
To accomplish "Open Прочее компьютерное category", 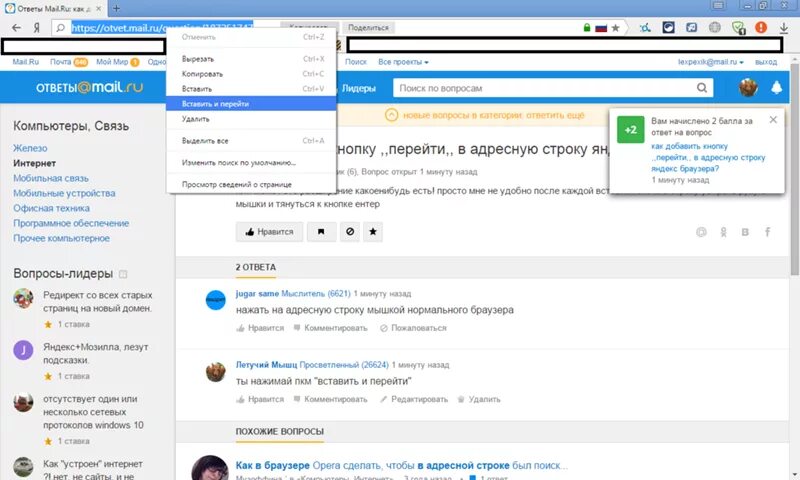I will pos(61,238).
